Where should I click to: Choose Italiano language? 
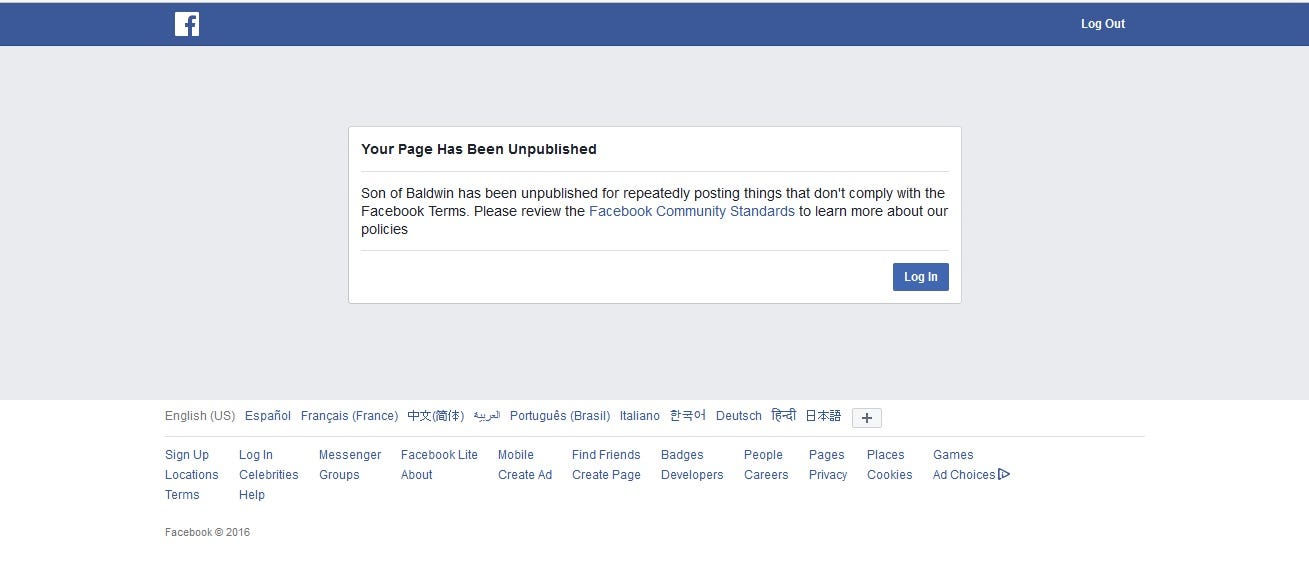tap(640, 416)
